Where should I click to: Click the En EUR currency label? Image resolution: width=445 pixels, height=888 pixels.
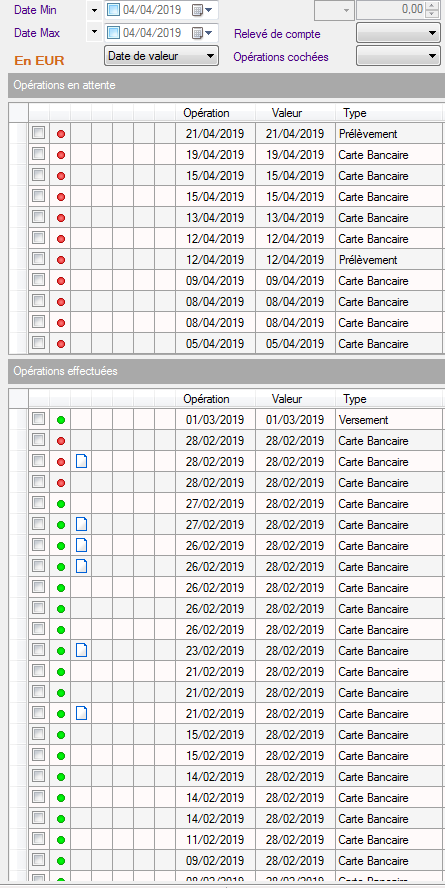39,61
